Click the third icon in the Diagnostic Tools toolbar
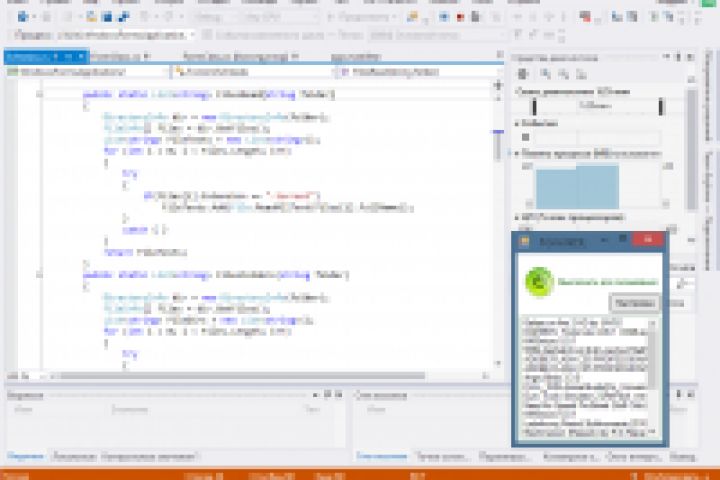The width and height of the screenshot is (720, 480). [x=563, y=74]
